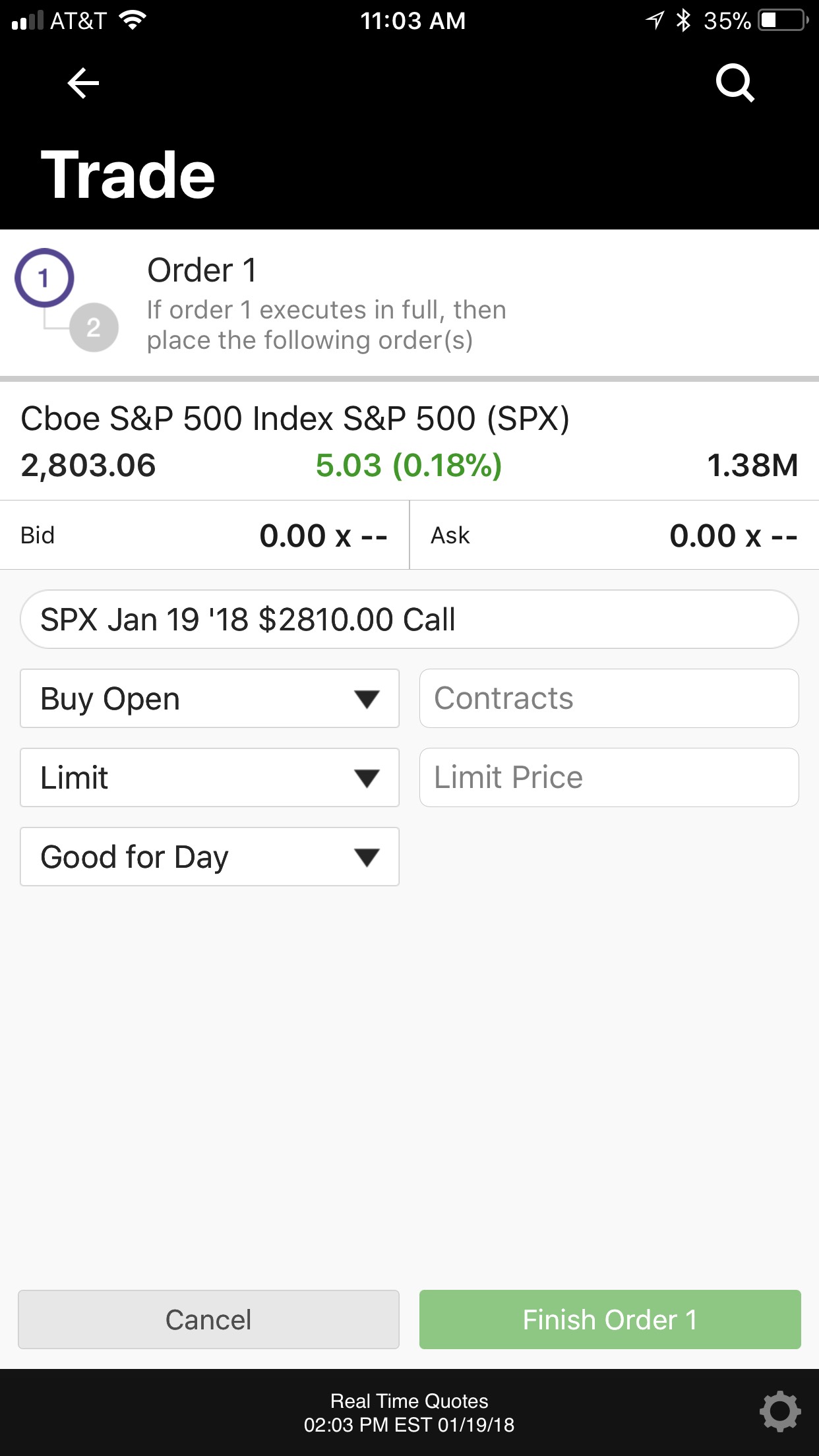Image resolution: width=819 pixels, height=1456 pixels.
Task: Expand the Buy Open action dropdown
Action: click(x=210, y=698)
